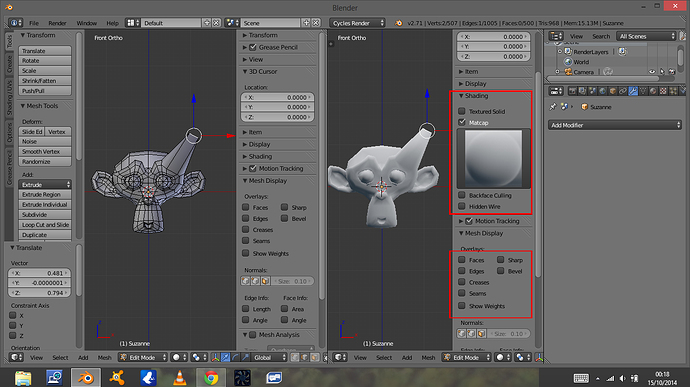Click the Push/Pull button
The height and width of the screenshot is (387, 690).
(x=45, y=91)
